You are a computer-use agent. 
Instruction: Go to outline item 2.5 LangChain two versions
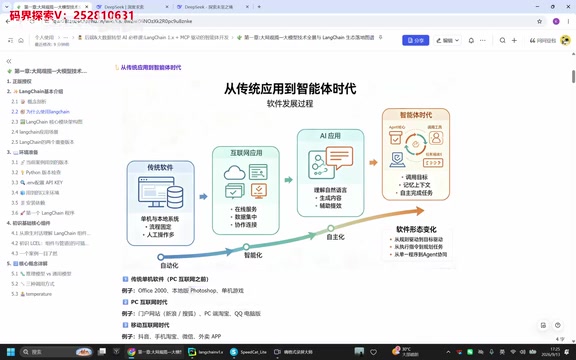[42, 142]
